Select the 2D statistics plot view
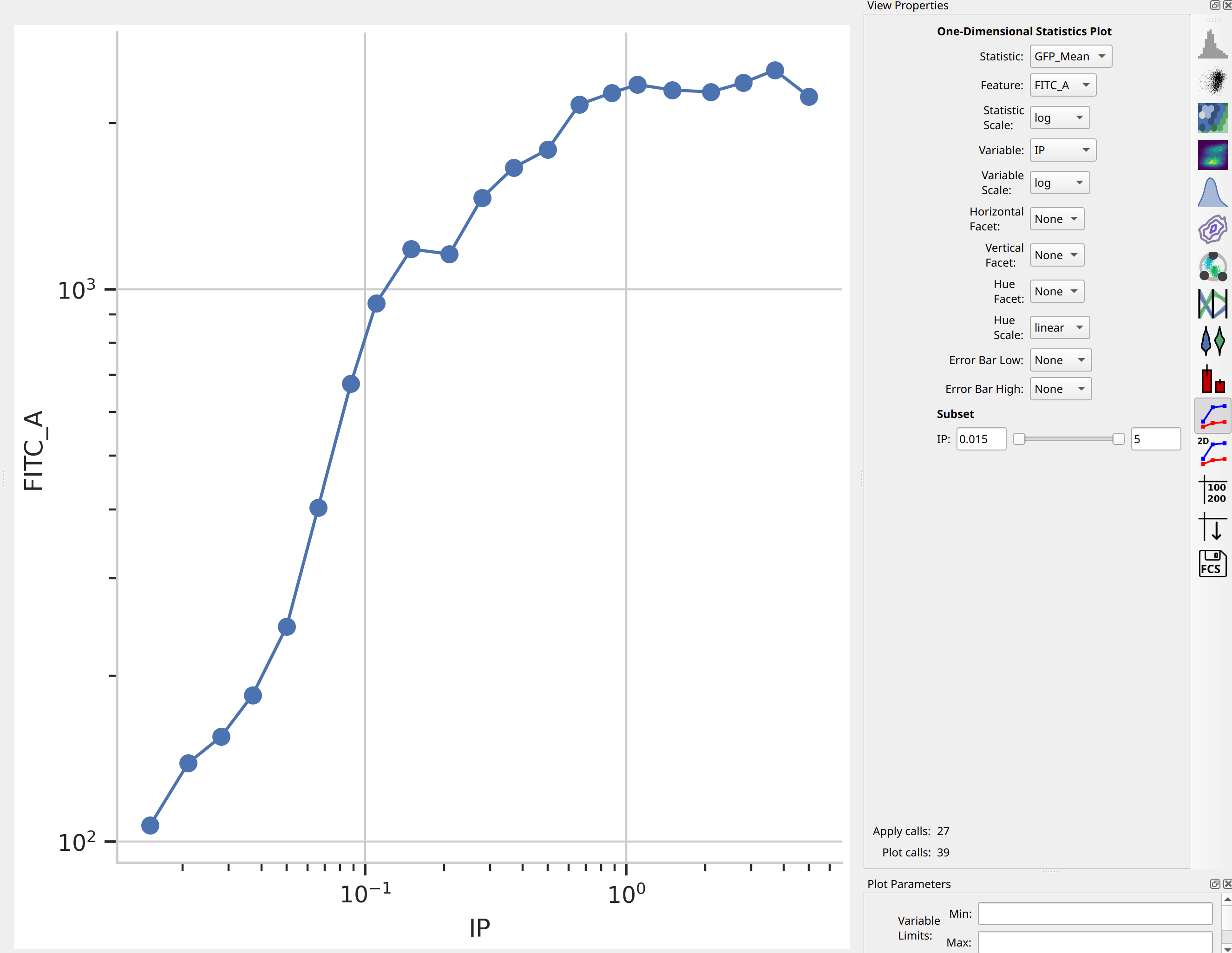This screenshot has height=953, width=1232. click(x=1212, y=452)
